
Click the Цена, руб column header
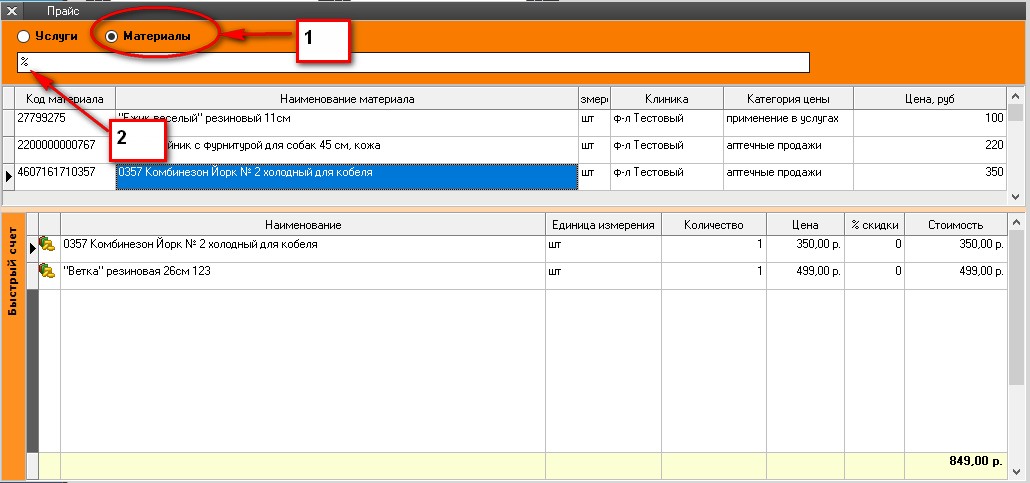(929, 99)
